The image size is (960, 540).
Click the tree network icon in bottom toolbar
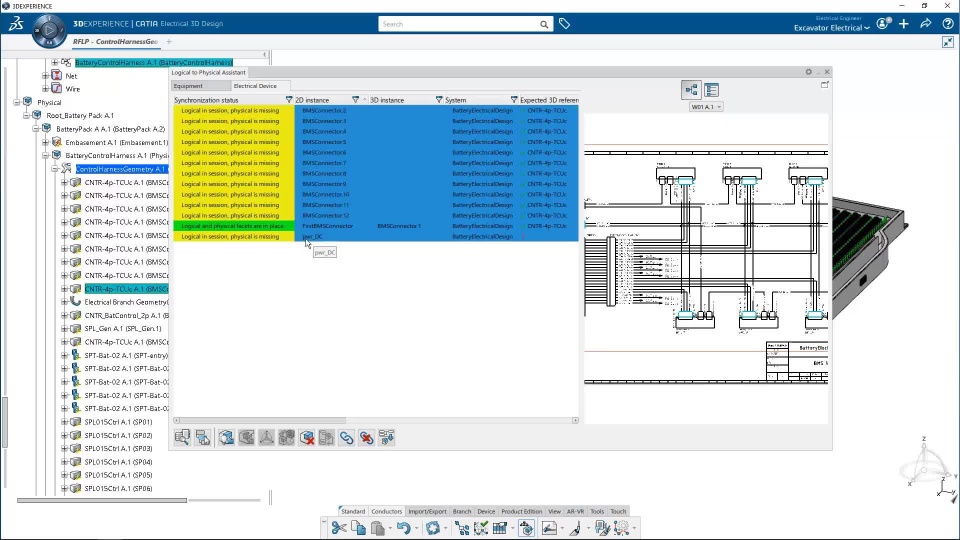[x=462, y=528]
